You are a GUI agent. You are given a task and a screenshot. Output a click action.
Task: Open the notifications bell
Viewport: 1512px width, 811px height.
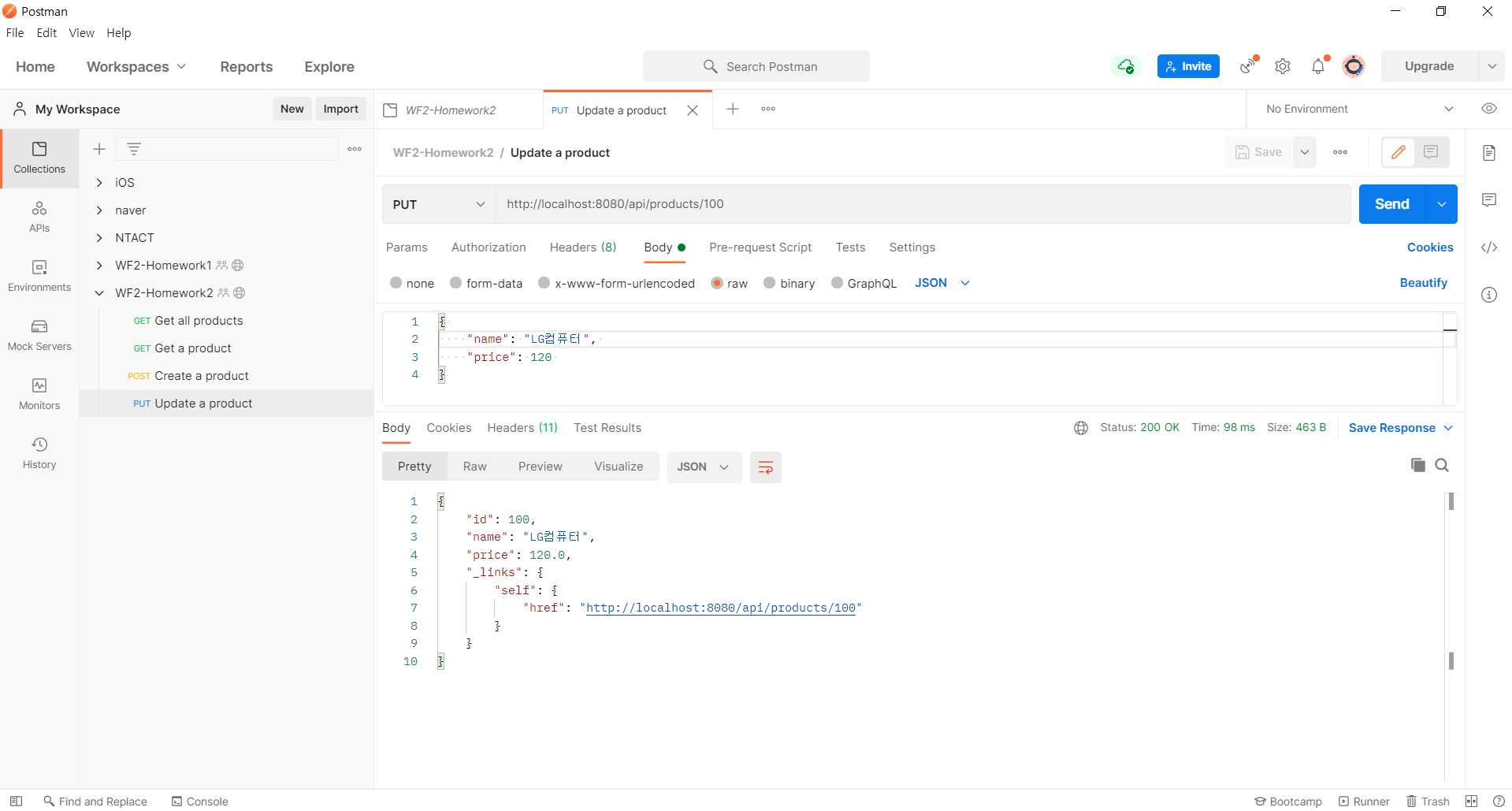tap(1318, 66)
